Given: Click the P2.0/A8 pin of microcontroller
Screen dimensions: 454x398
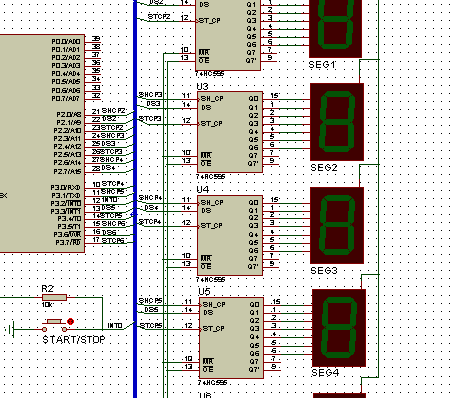Looking at the screenshot, I should [69, 114].
